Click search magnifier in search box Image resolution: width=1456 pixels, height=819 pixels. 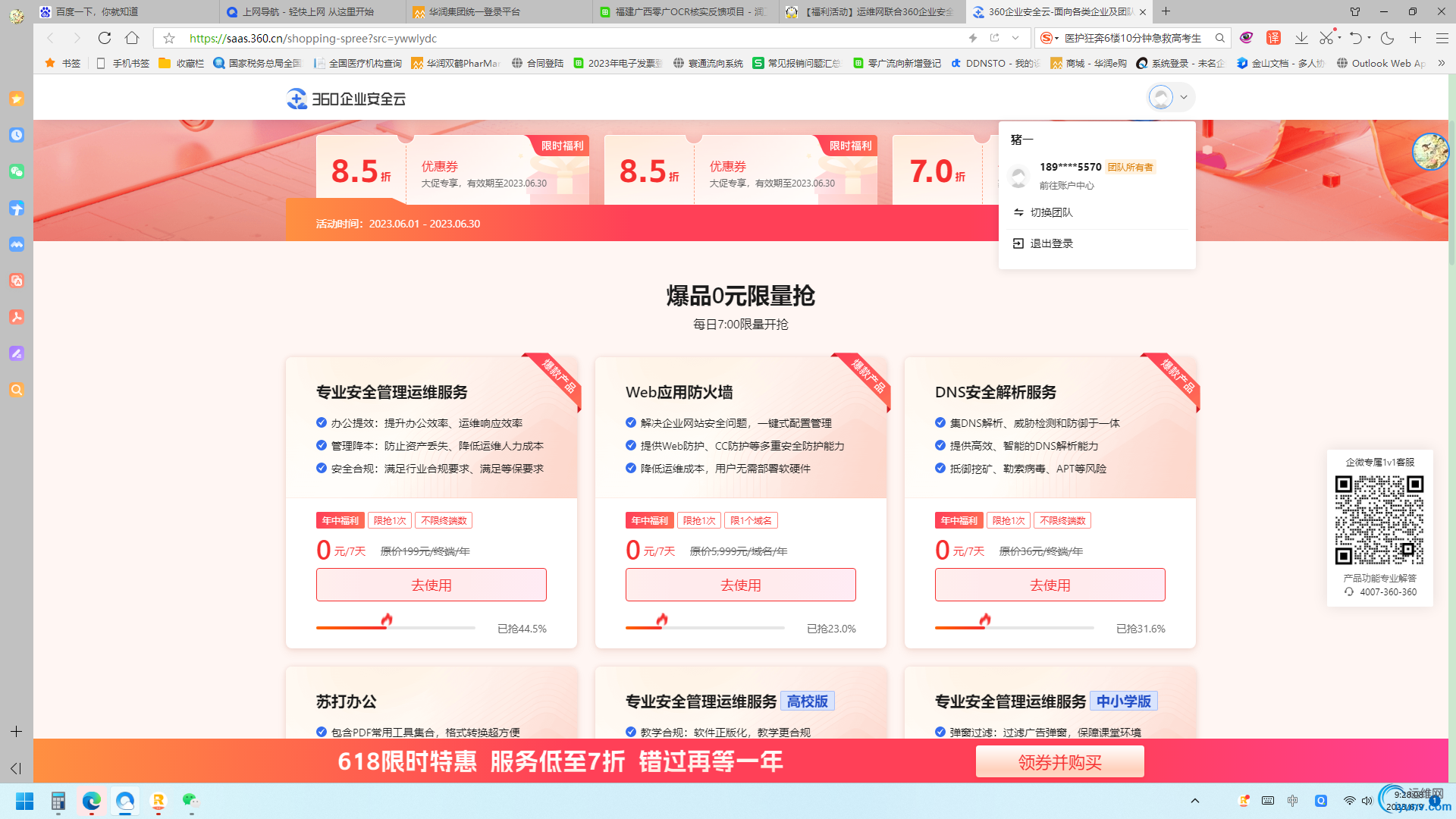[x=1220, y=38]
